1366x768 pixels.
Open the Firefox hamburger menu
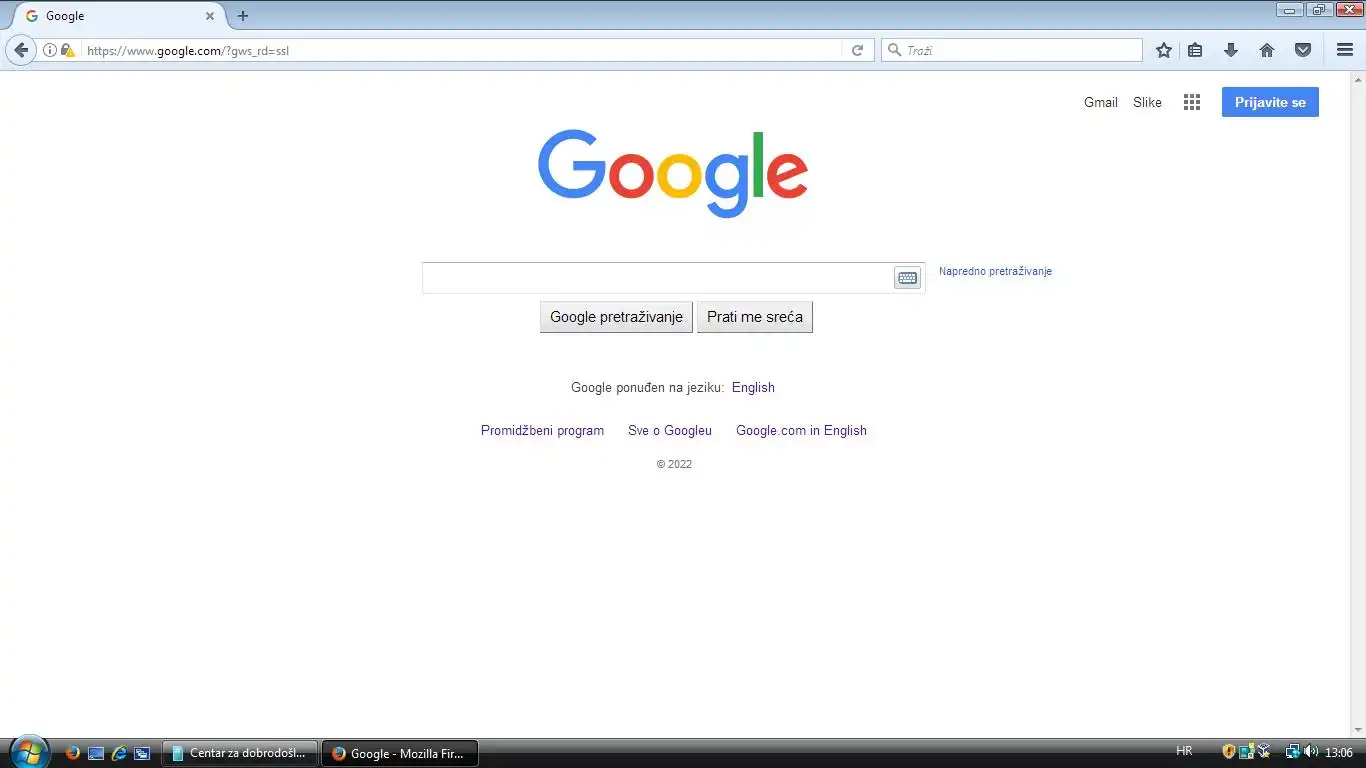1345,50
